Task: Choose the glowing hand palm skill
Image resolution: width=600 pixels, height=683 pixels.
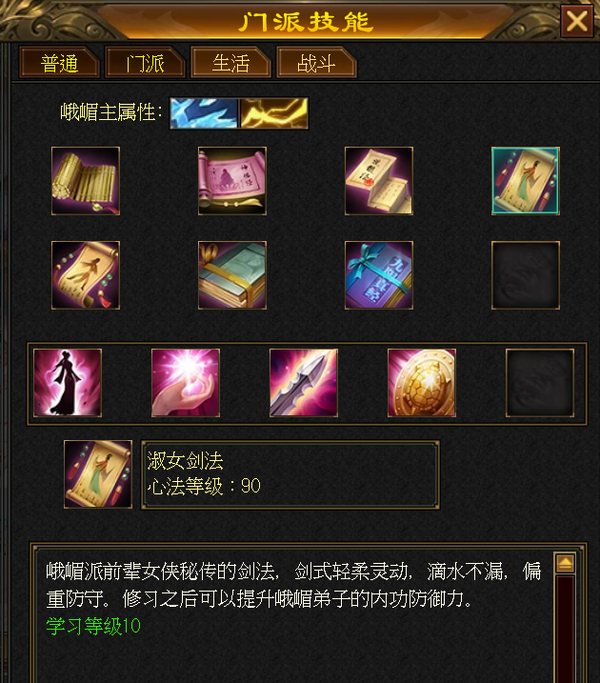Action: coord(186,383)
